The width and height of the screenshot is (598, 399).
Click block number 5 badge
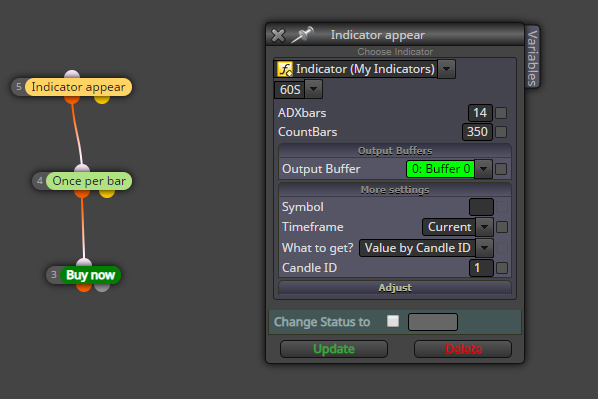[19, 87]
